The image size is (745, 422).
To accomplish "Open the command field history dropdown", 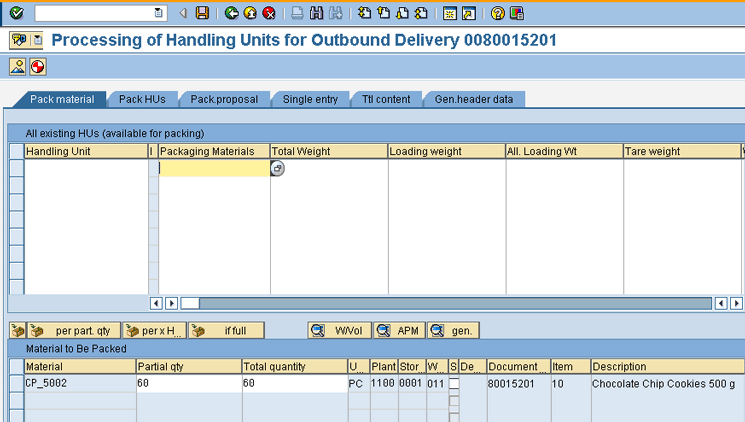I will (x=158, y=13).
